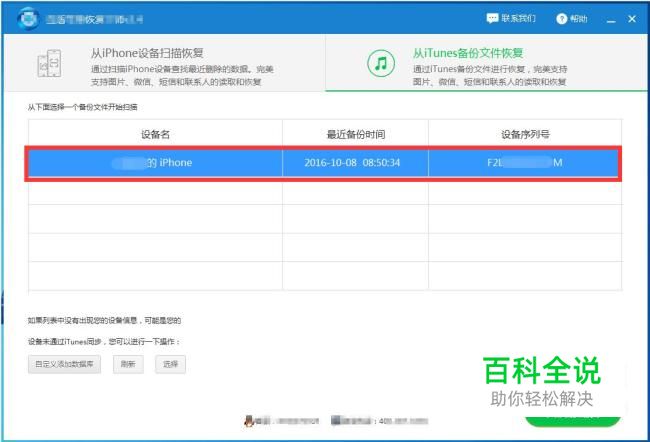Click the iTunes music note icon
Viewport: 650px width, 442px height.
(381, 63)
